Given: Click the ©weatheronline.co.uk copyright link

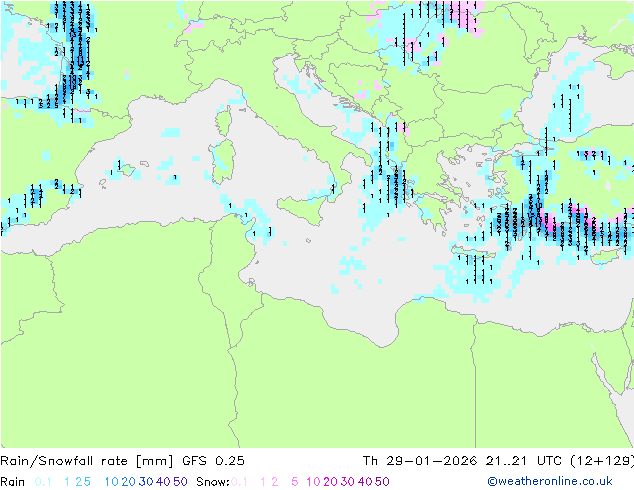Looking at the screenshot, I should [x=550, y=481].
